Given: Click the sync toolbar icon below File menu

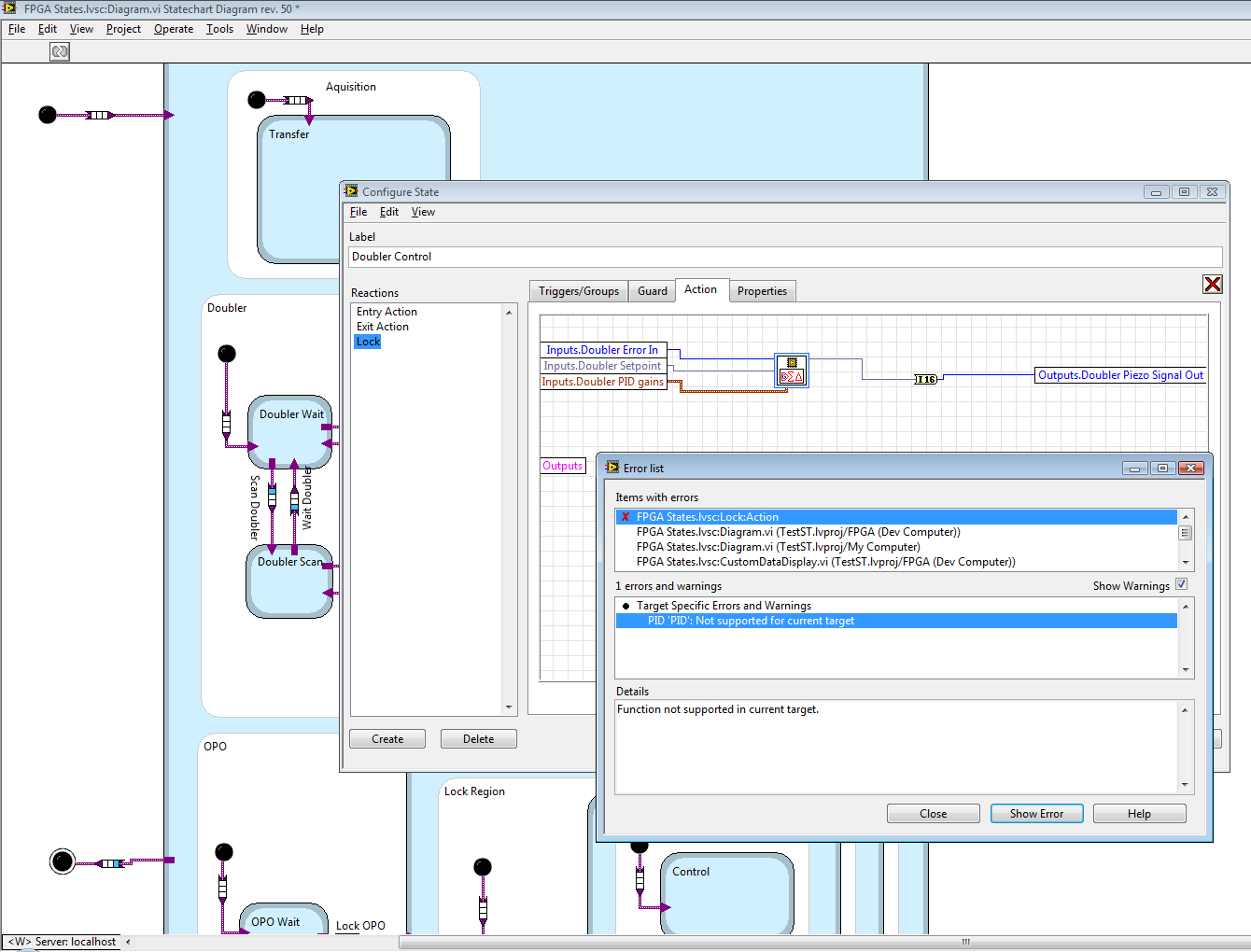Looking at the screenshot, I should (x=60, y=51).
